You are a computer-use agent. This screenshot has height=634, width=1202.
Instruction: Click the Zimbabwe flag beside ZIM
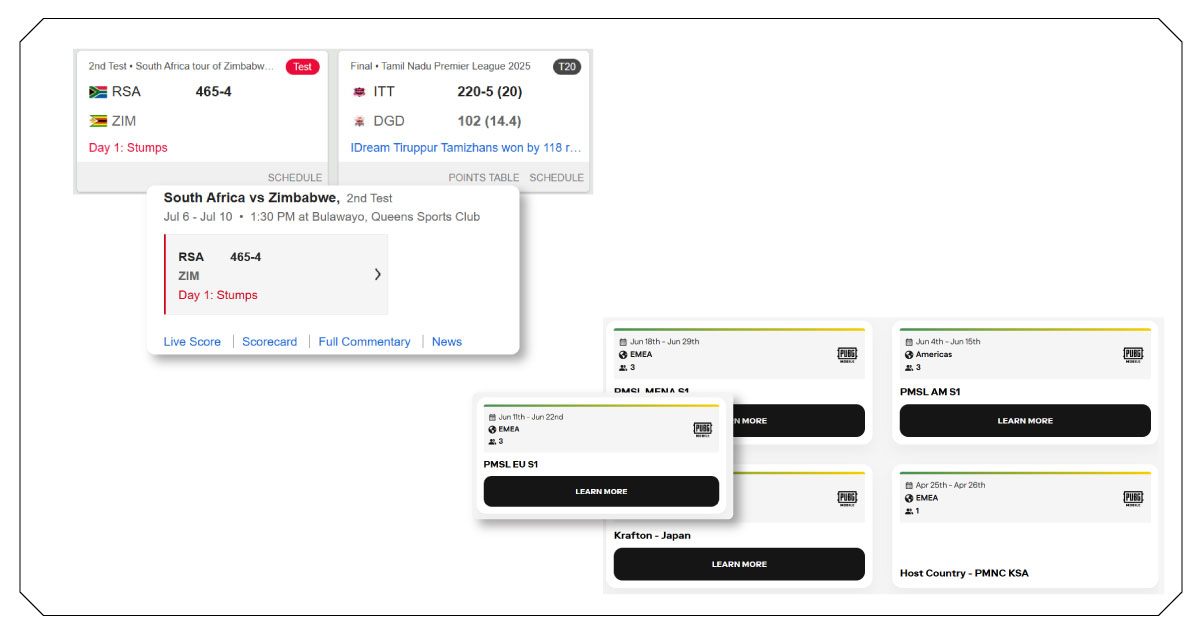(x=98, y=121)
